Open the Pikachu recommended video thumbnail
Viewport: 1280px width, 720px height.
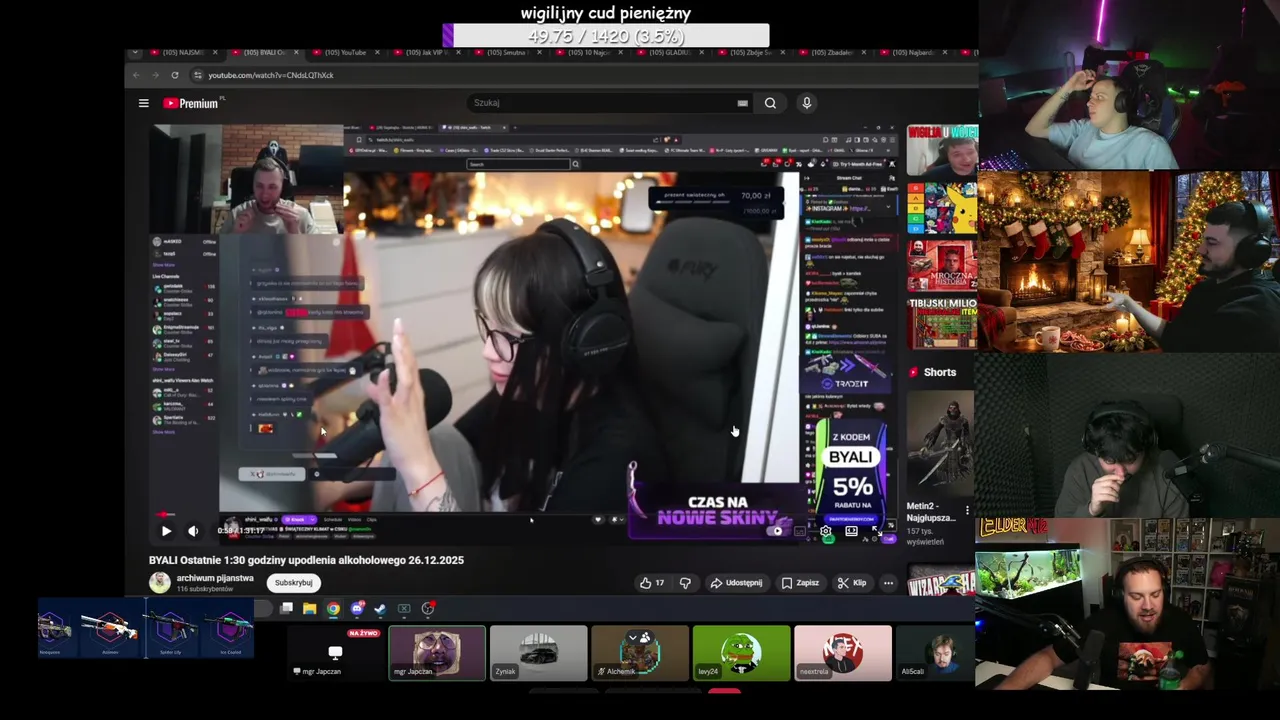click(942, 207)
